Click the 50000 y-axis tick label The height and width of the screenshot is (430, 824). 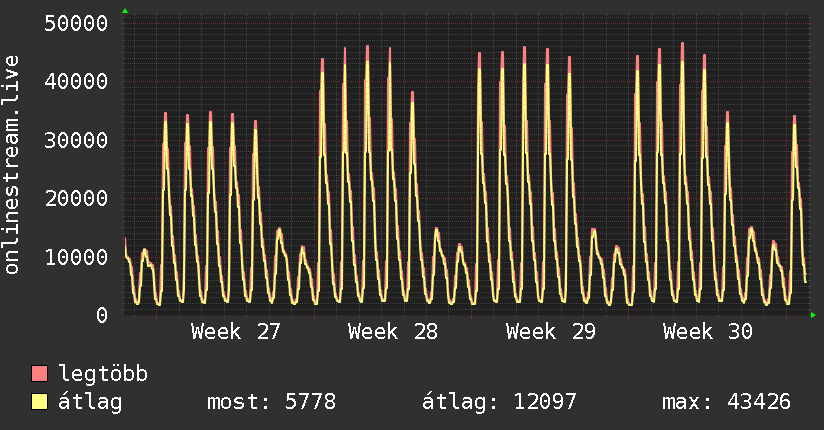point(76,23)
